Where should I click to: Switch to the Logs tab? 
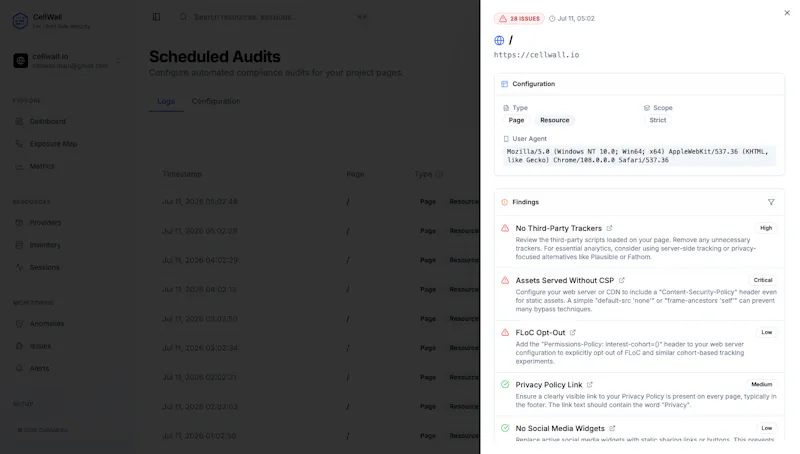[x=166, y=101]
